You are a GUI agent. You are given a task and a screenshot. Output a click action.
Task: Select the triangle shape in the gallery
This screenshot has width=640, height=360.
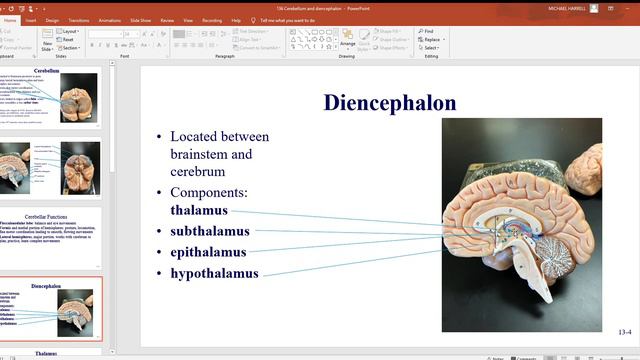[x=293, y=39]
